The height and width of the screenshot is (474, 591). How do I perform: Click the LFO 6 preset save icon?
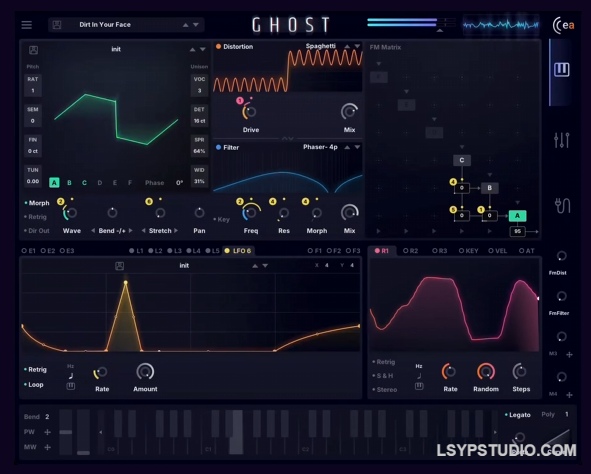coord(119,266)
